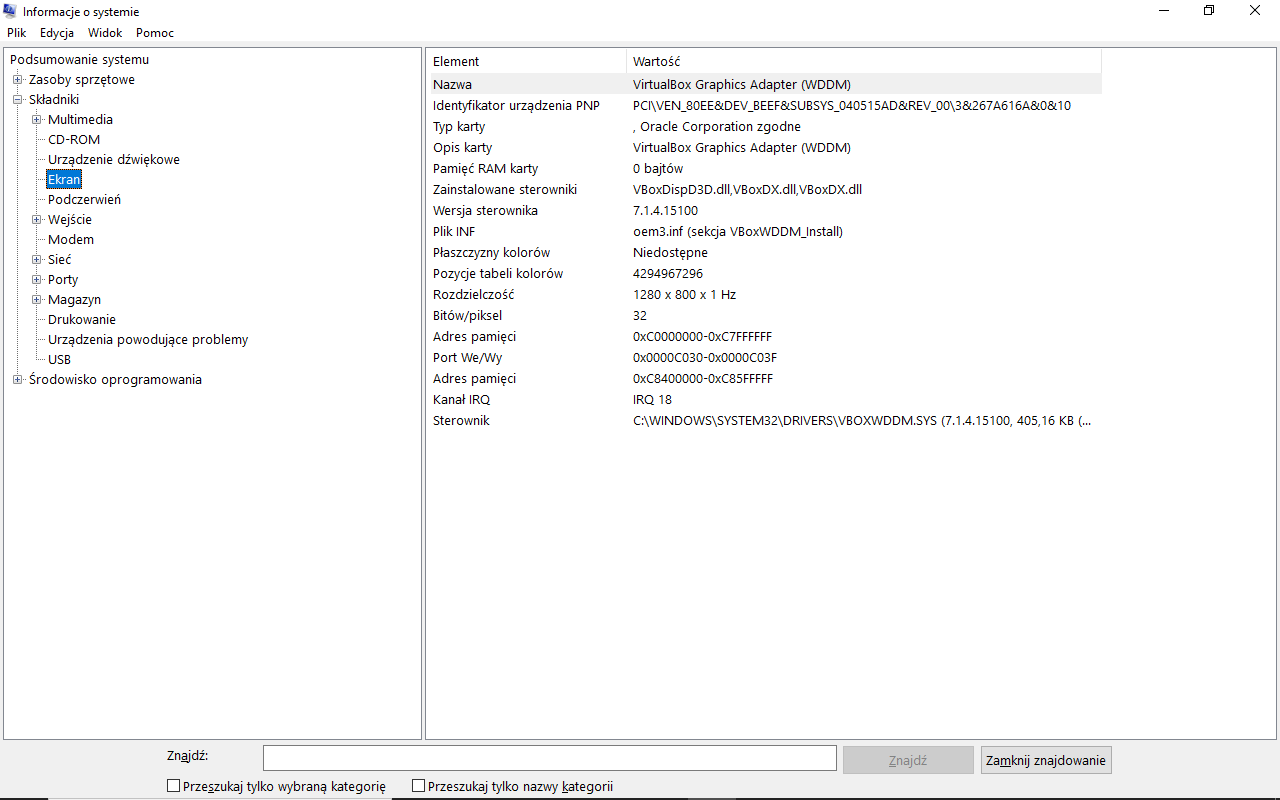Open the Widok menu
1280x800 pixels.
pyautogui.click(x=105, y=33)
